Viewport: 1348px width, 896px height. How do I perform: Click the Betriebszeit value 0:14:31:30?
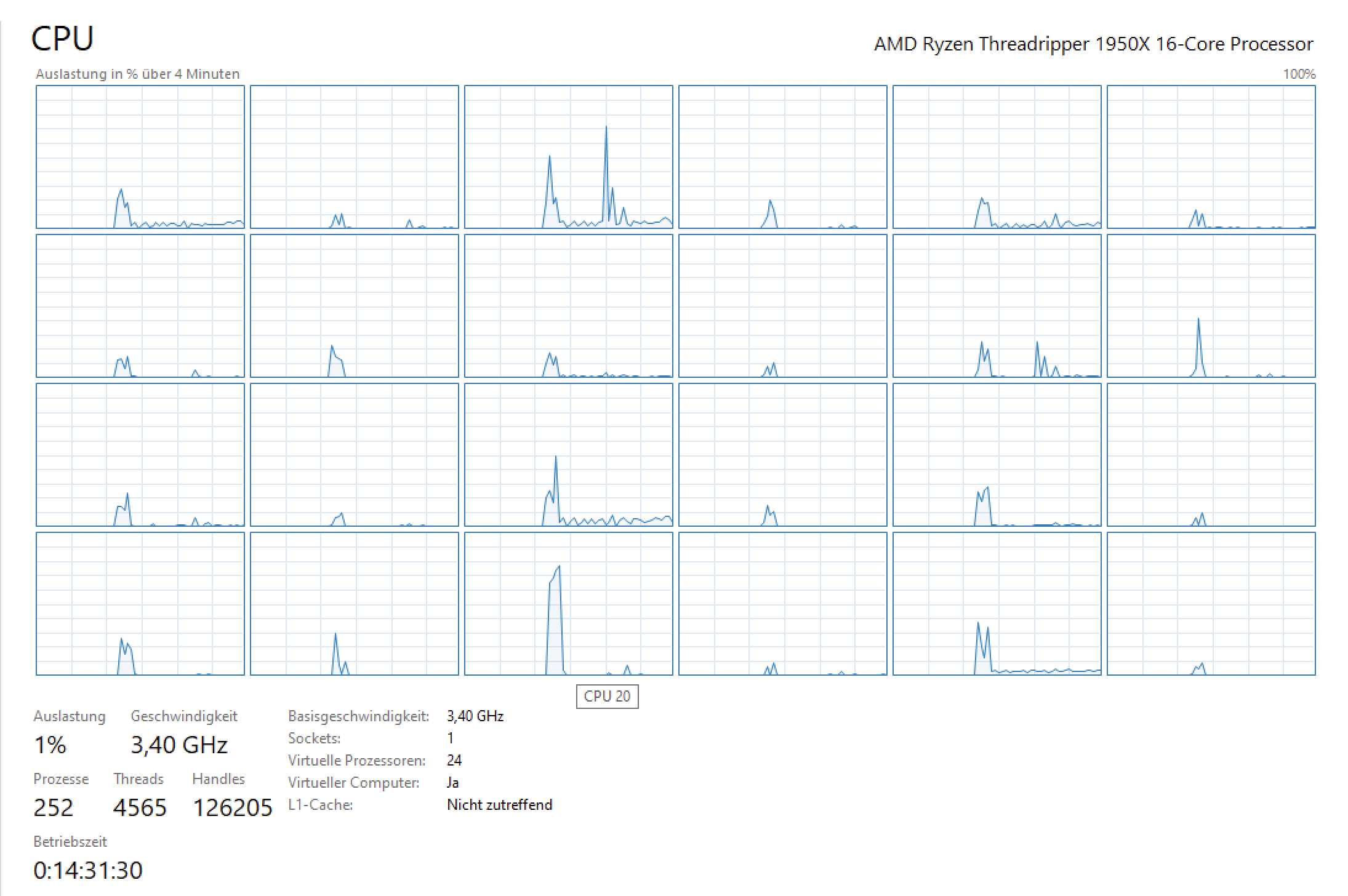[x=88, y=870]
